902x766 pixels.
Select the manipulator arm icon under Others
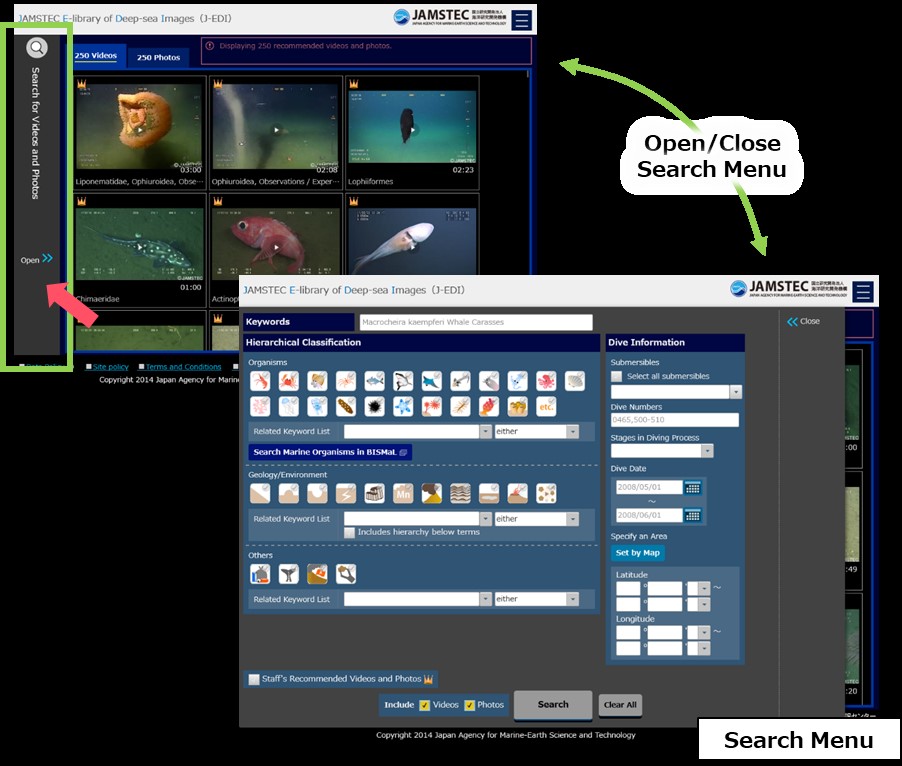346,574
